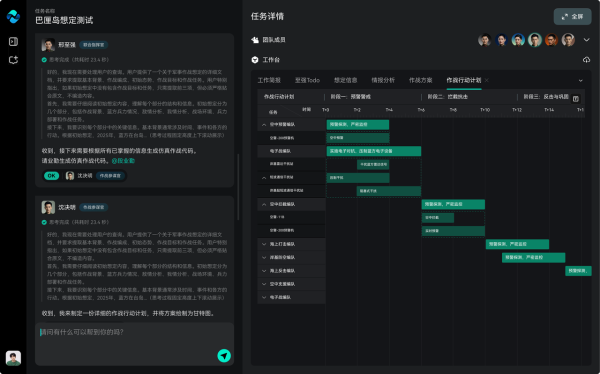
Task: Click the first message sender's avatar
Action: coord(48,45)
